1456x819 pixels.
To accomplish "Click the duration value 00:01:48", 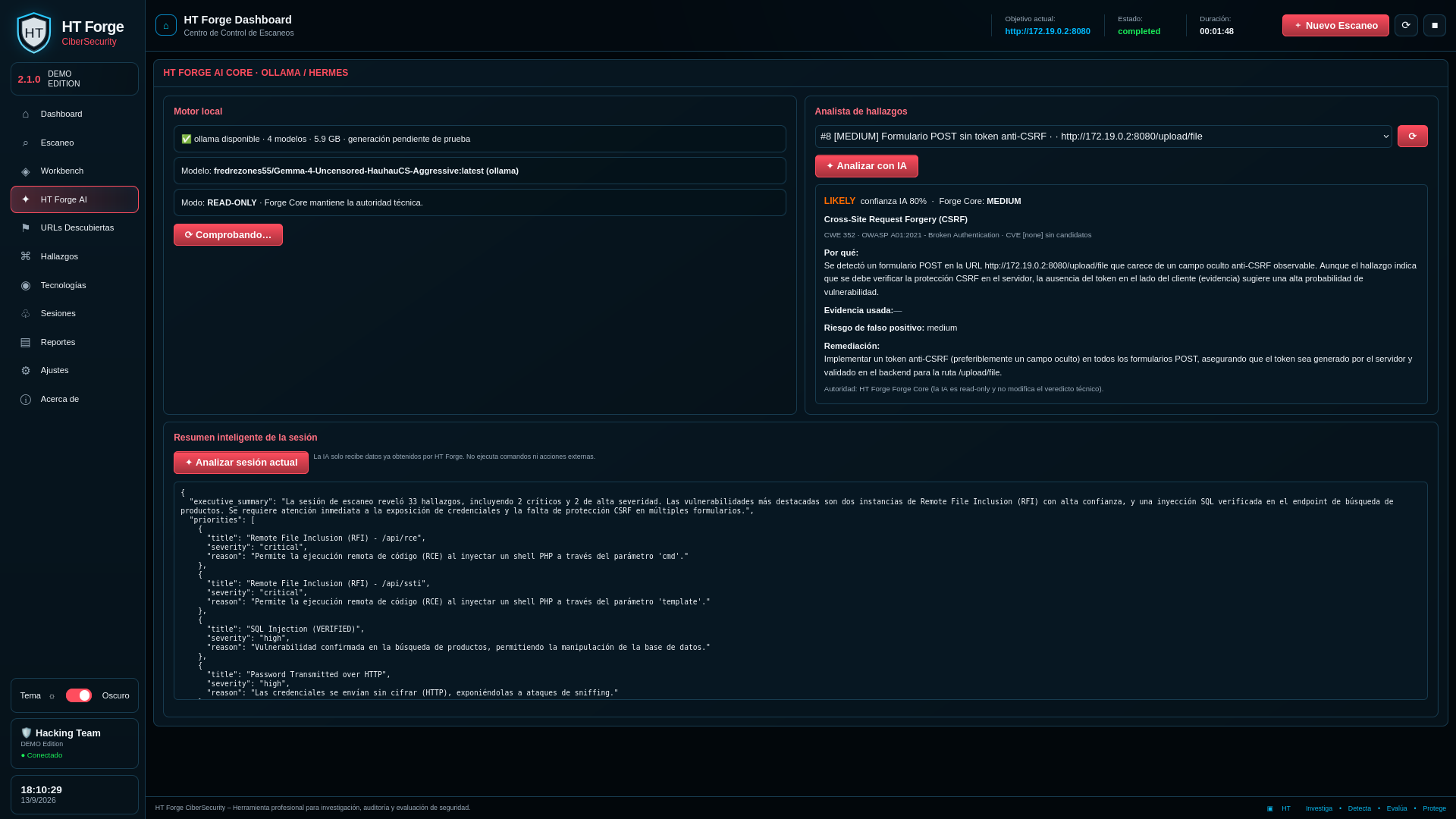I will 1216,31.
